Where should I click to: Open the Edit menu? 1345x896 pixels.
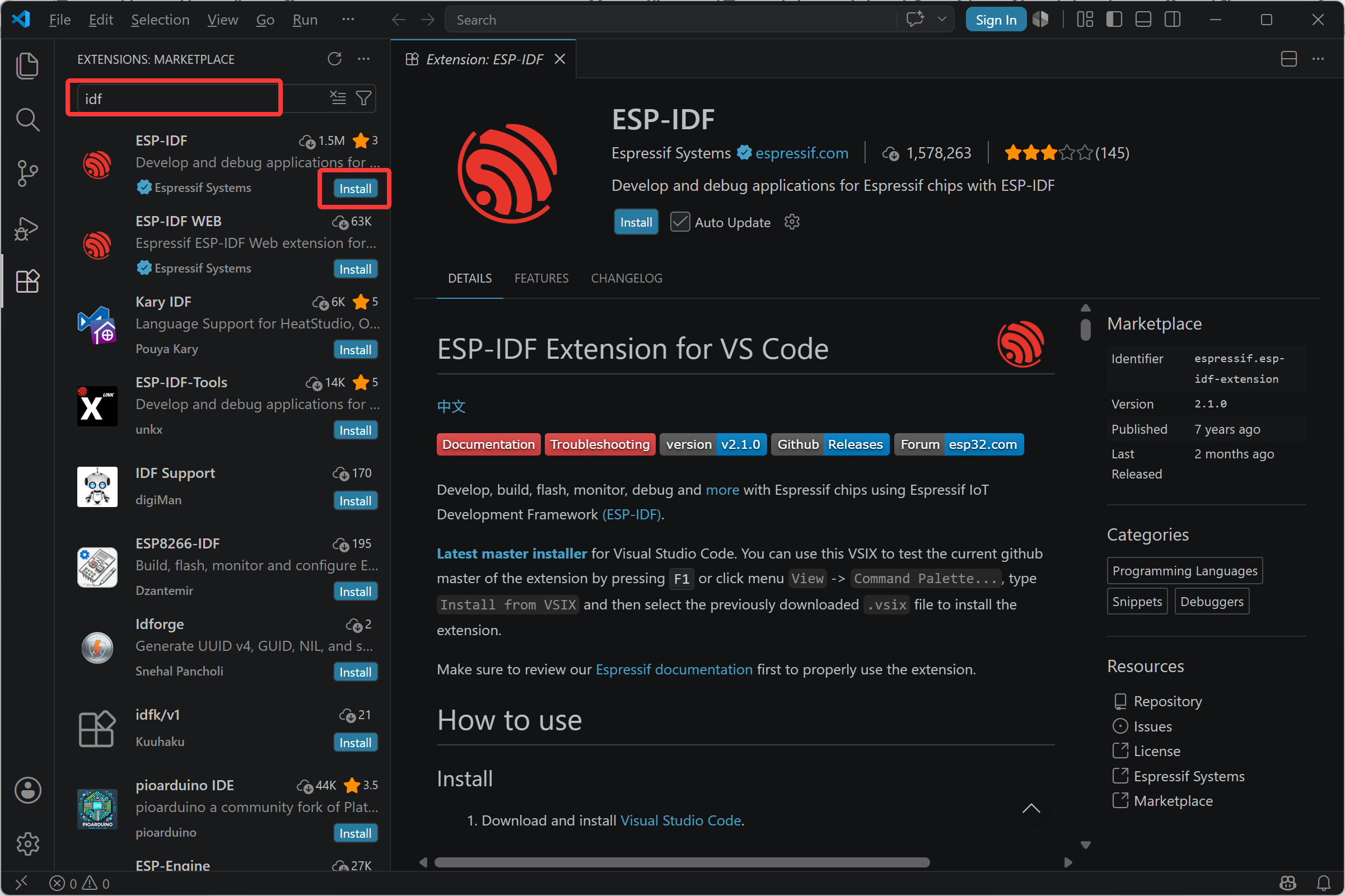click(x=101, y=20)
